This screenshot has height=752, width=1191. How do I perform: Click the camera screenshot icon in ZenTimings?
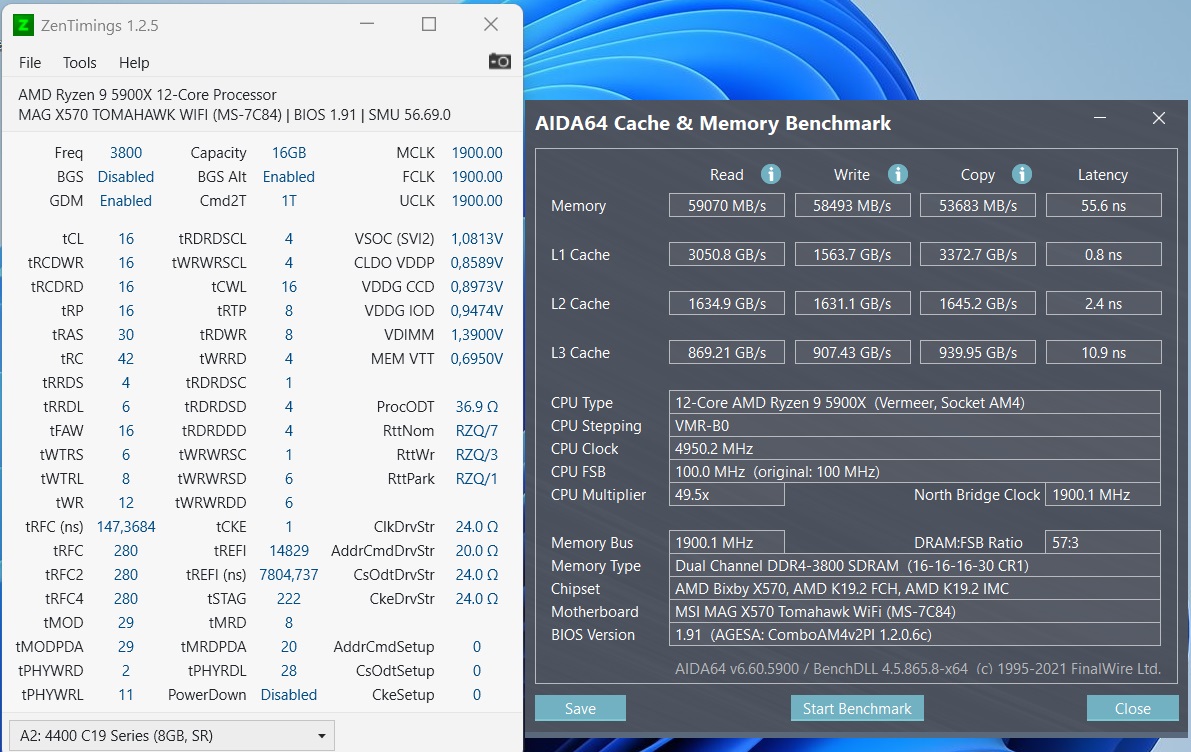pyautogui.click(x=499, y=60)
